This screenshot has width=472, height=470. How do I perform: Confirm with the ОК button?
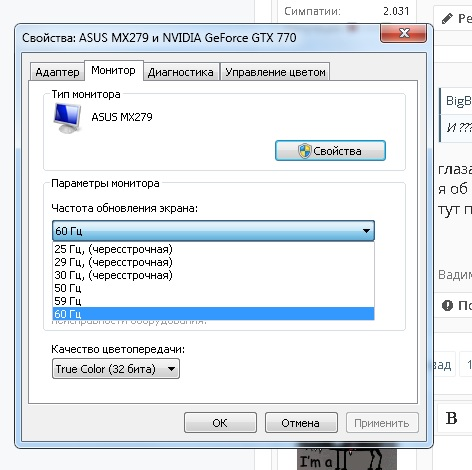220,423
